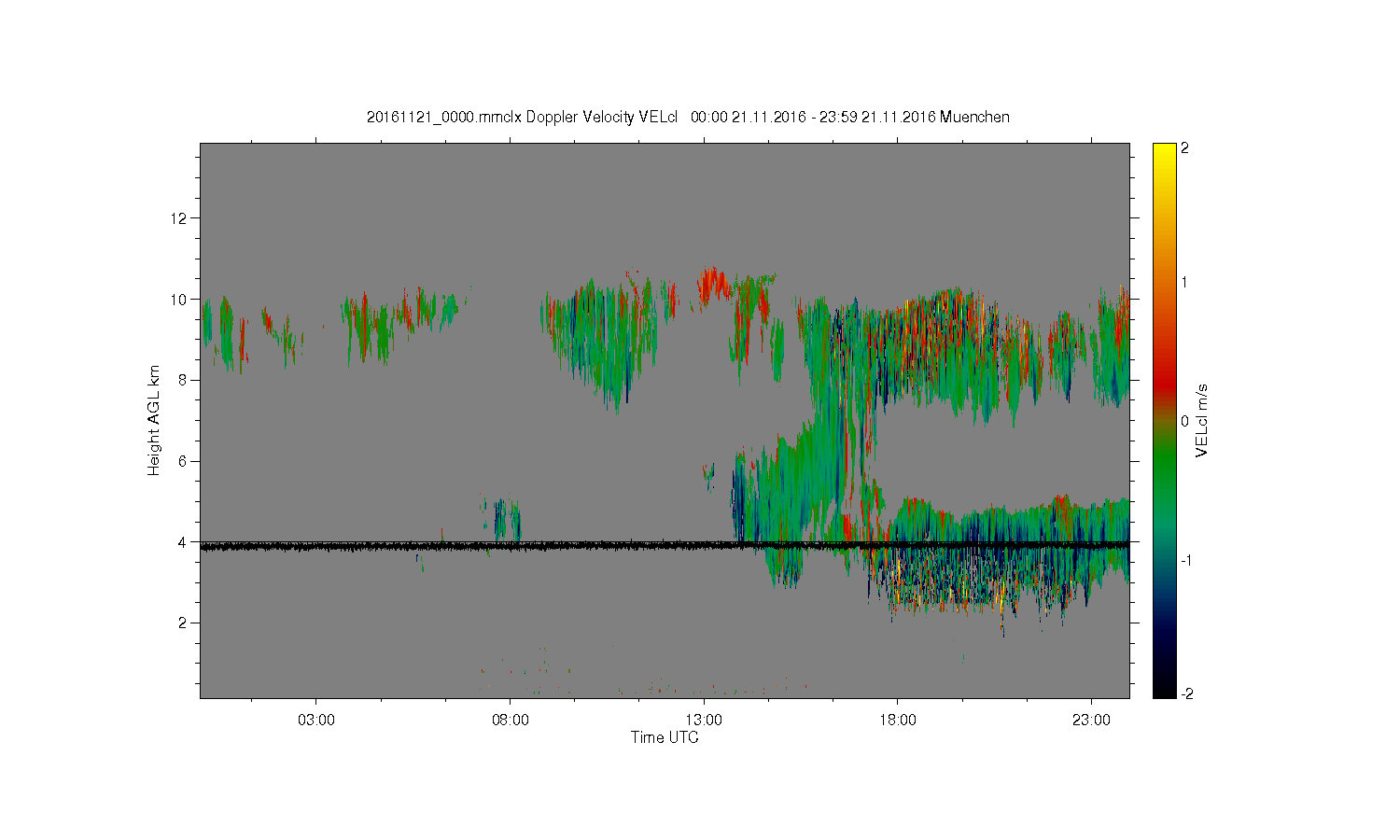This screenshot has width=1400, height=840.
Task: Click the '13:00' time tick label
Action: pos(704,721)
